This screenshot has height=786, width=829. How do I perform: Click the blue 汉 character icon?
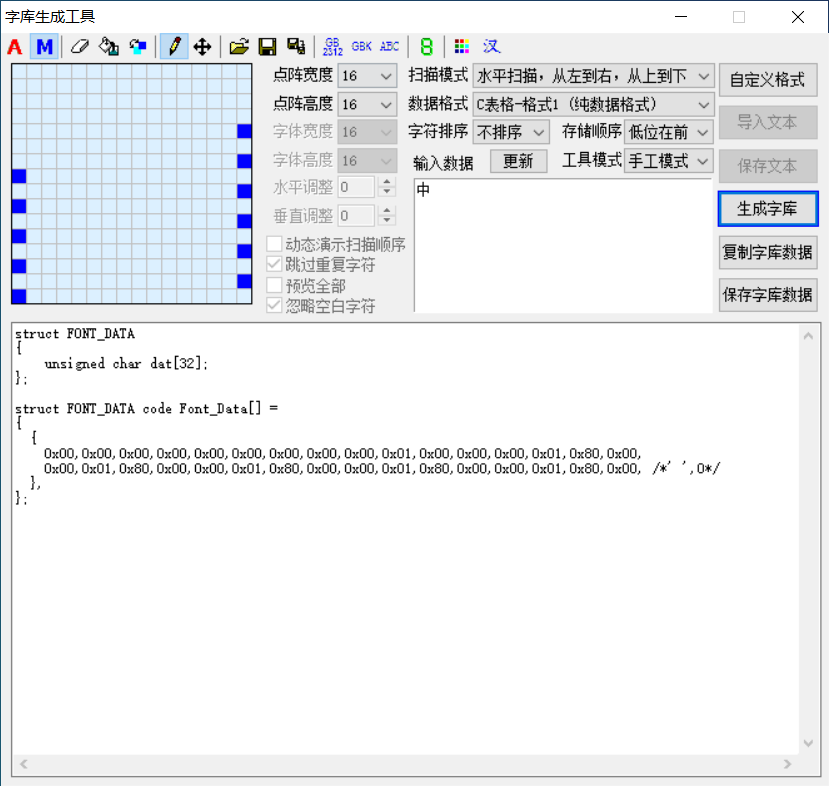tap(491, 47)
